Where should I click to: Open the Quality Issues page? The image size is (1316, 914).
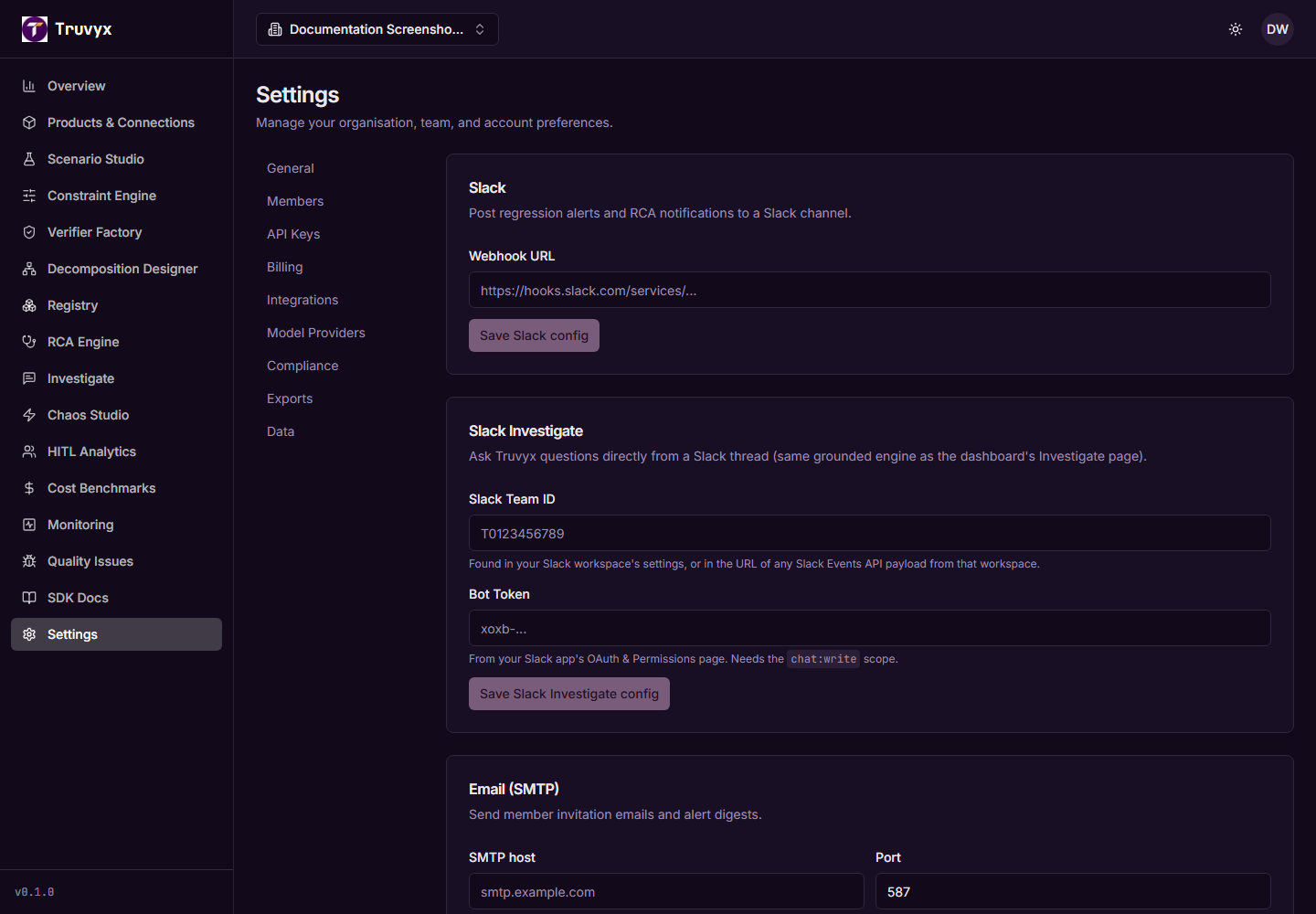pos(116,561)
